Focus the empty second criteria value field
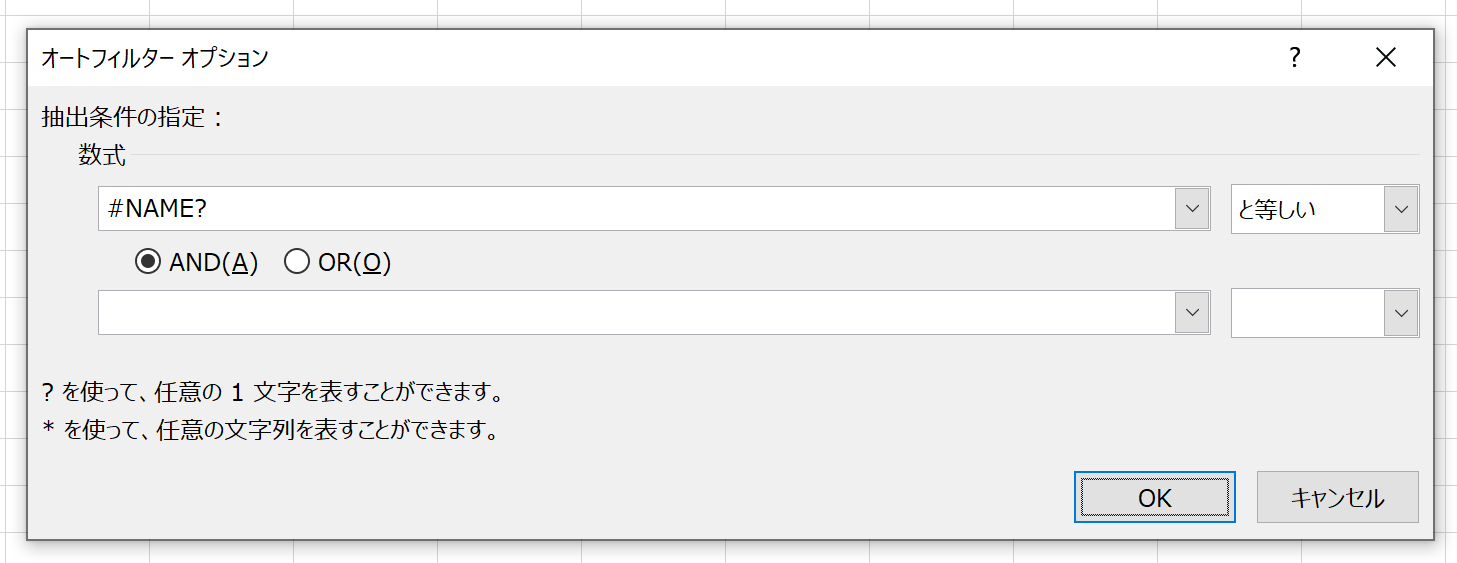The image size is (1457, 563). coord(637,312)
